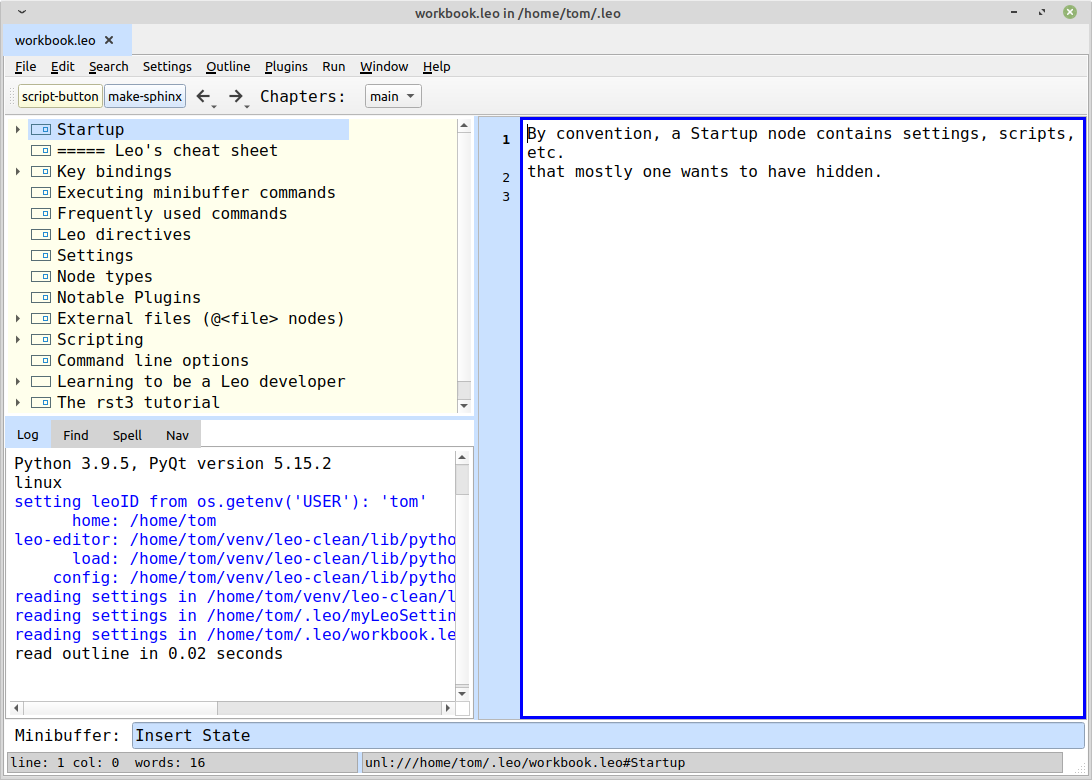Open the Plugins menu
The image size is (1092, 780).
(x=286, y=67)
